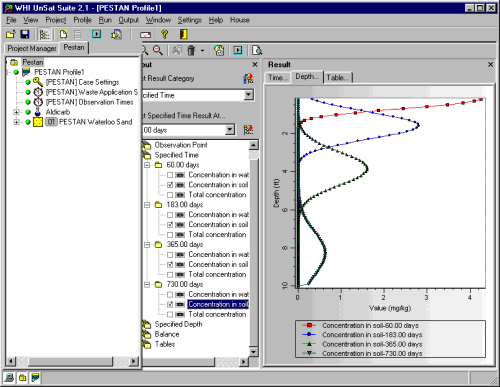
Task: Click the key icon for Case Settings
Action: [x=38, y=82]
